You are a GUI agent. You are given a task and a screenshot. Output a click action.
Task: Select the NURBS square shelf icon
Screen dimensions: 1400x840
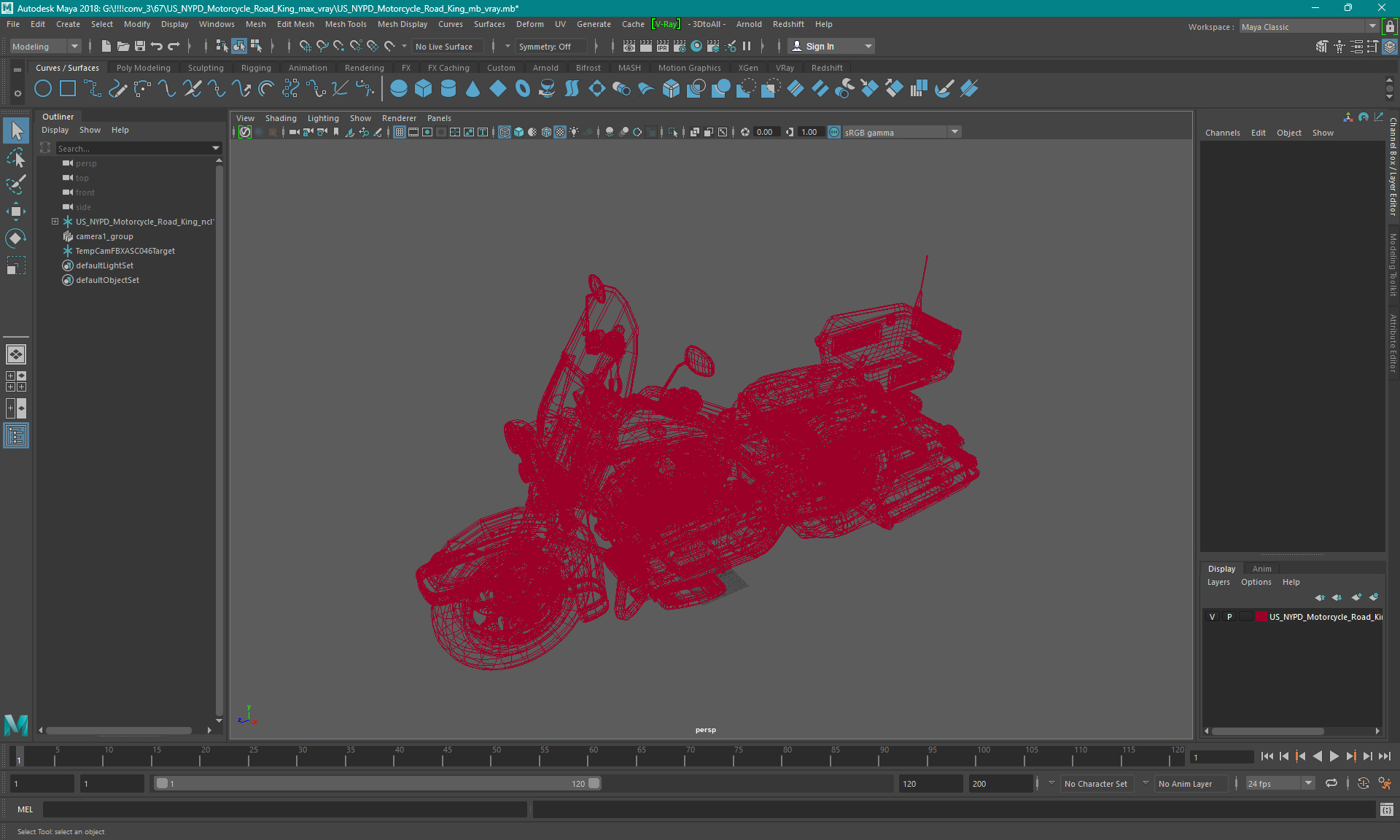[68, 89]
